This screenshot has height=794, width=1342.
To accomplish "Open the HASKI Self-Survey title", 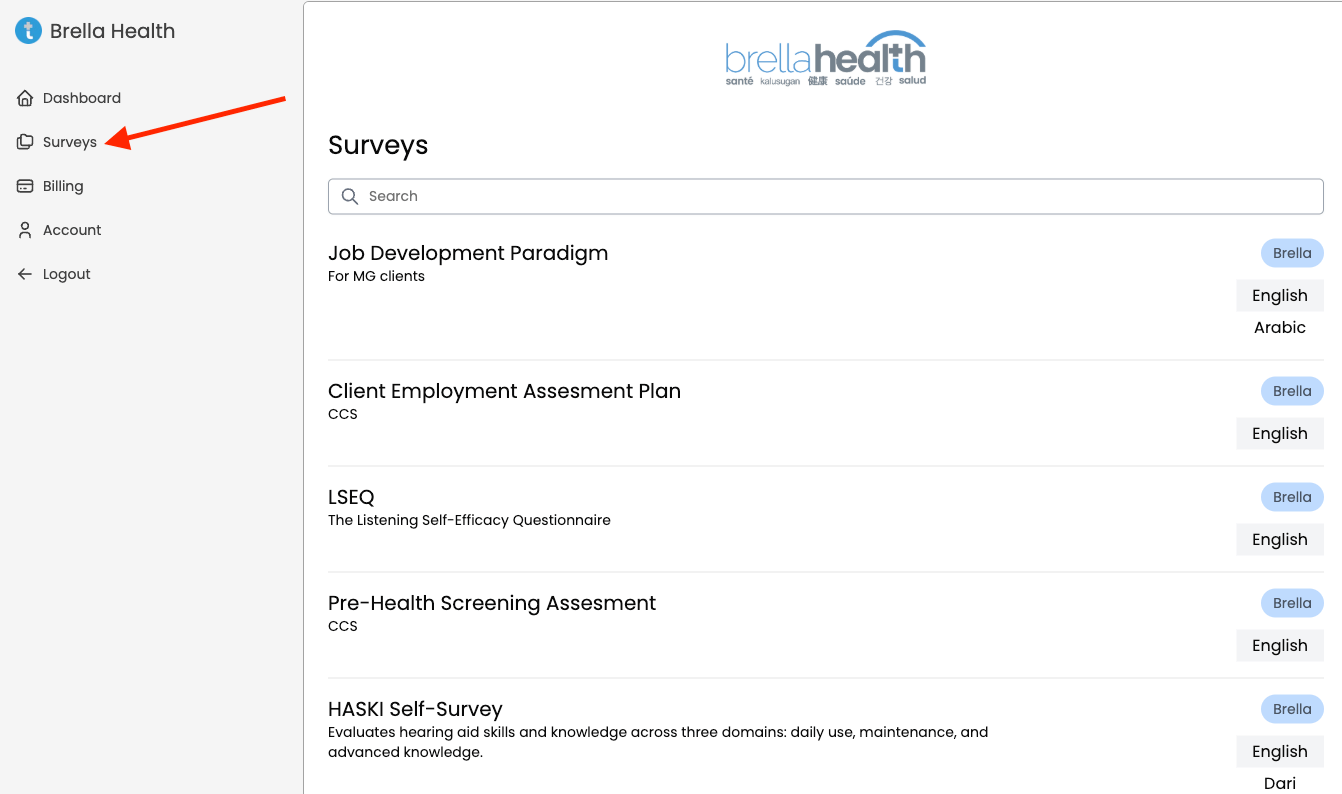I will (x=415, y=709).
